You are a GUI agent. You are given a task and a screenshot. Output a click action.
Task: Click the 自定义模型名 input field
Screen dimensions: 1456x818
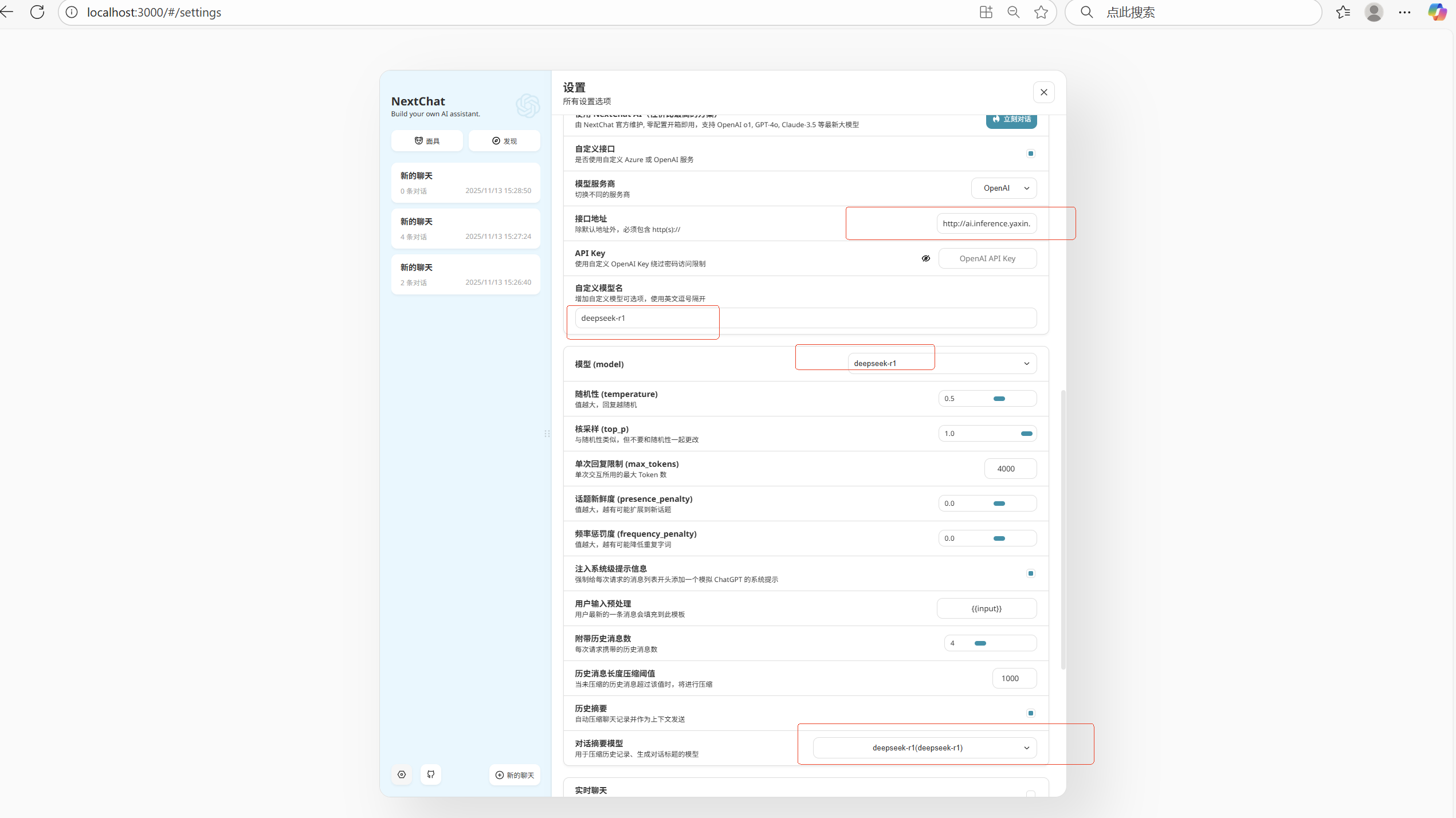[x=806, y=318]
